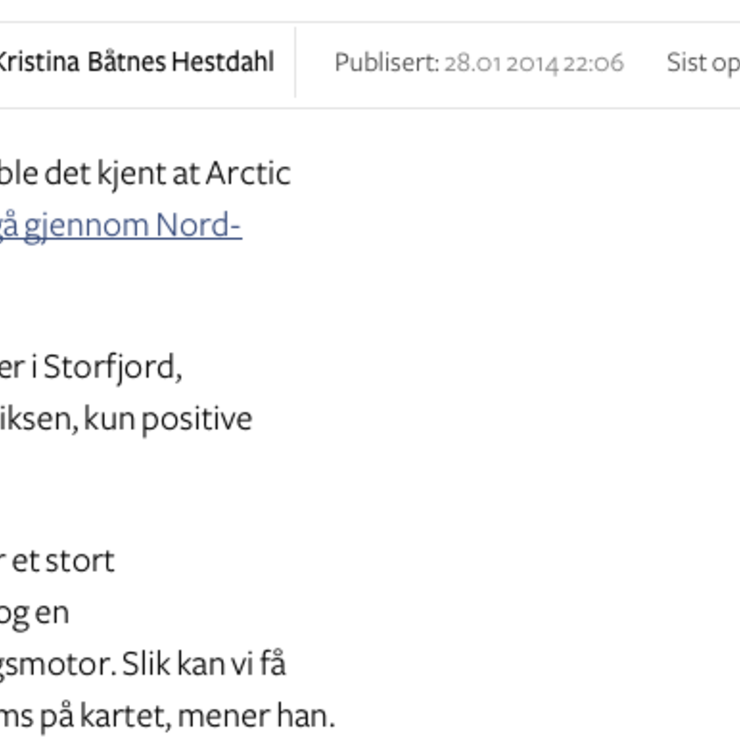Screen dimensions: 740x740
Task: Click the 'Publisert:' label
Action: click(387, 63)
